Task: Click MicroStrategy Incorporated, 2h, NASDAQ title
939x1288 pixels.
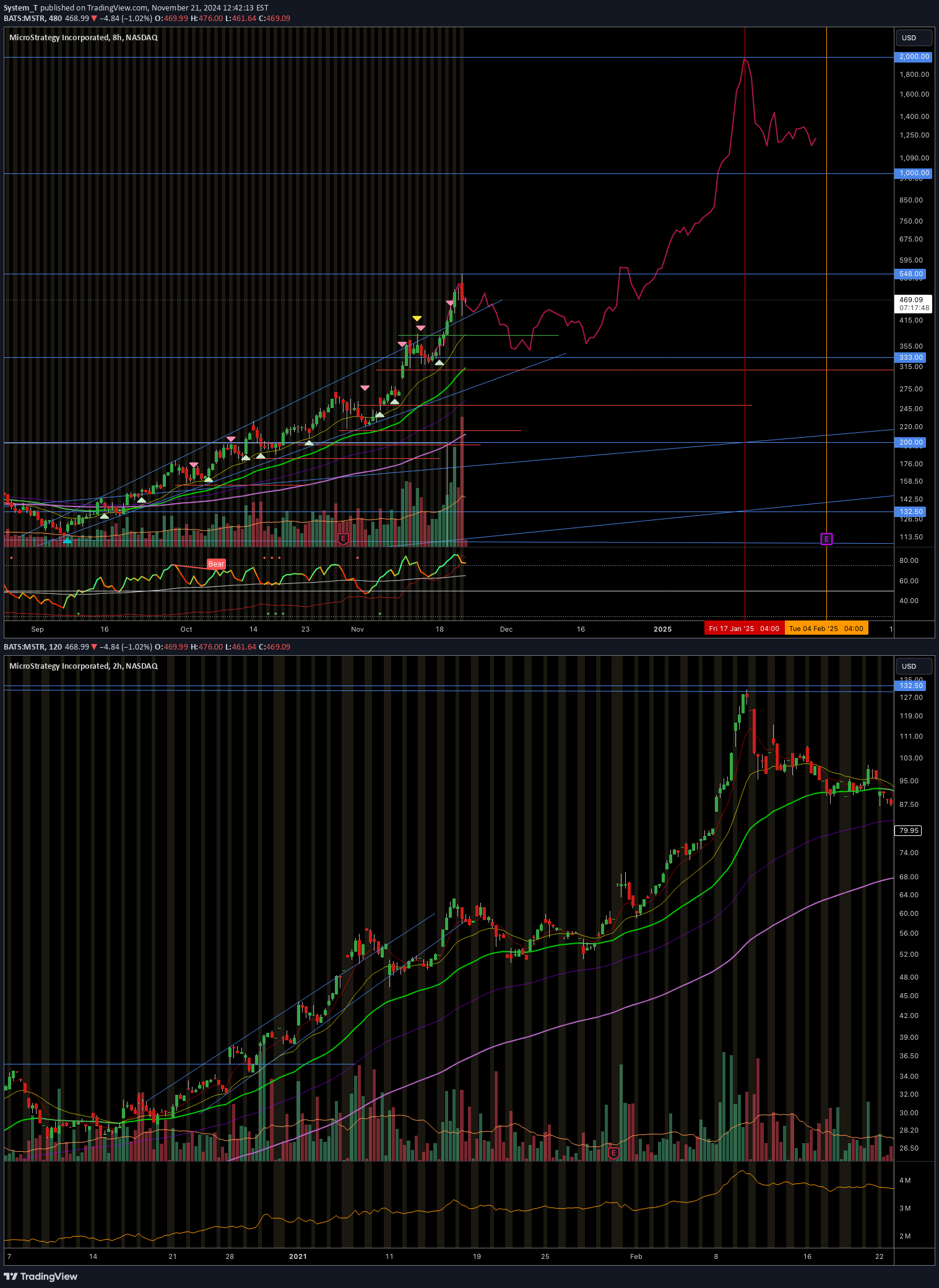Action: (x=84, y=666)
